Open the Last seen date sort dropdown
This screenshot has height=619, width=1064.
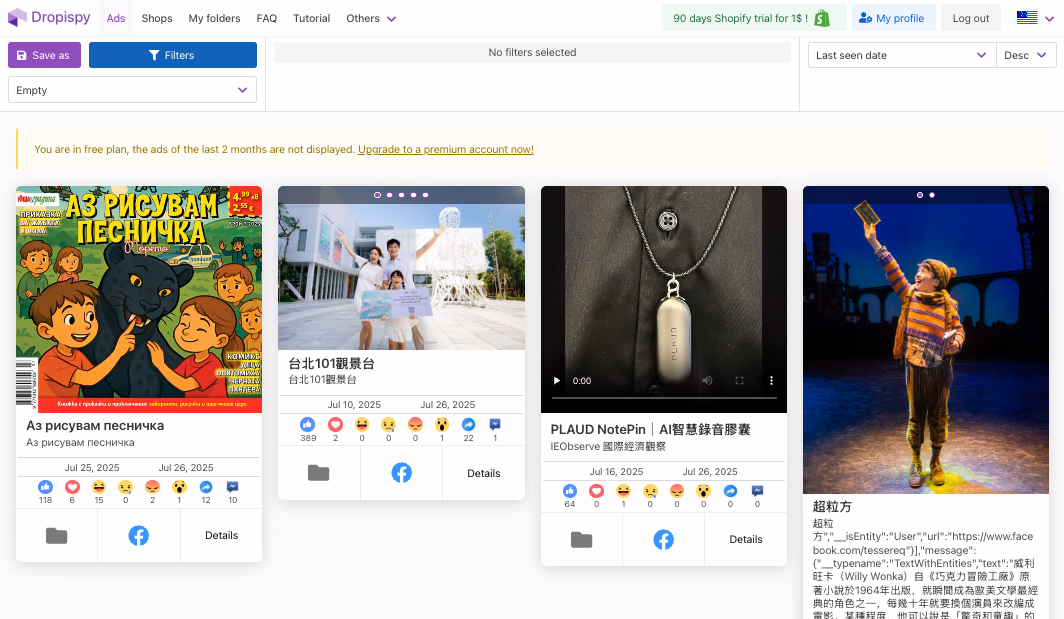(902, 55)
